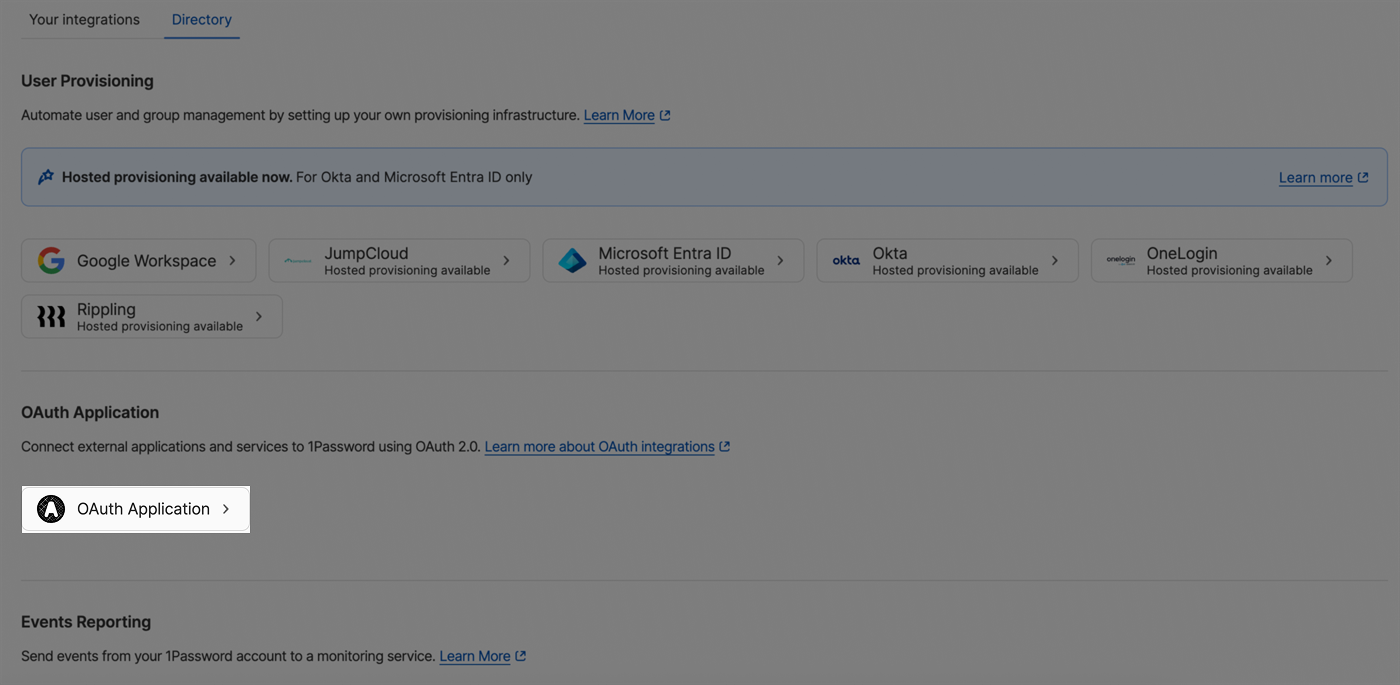
Task: Open the Okta tile using its chevron
Action: [x=1053, y=260]
